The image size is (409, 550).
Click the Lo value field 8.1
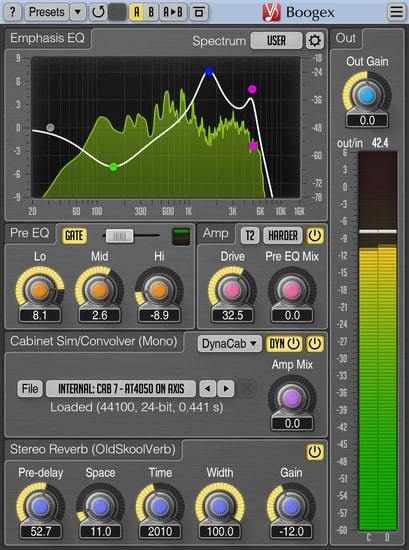40,315
